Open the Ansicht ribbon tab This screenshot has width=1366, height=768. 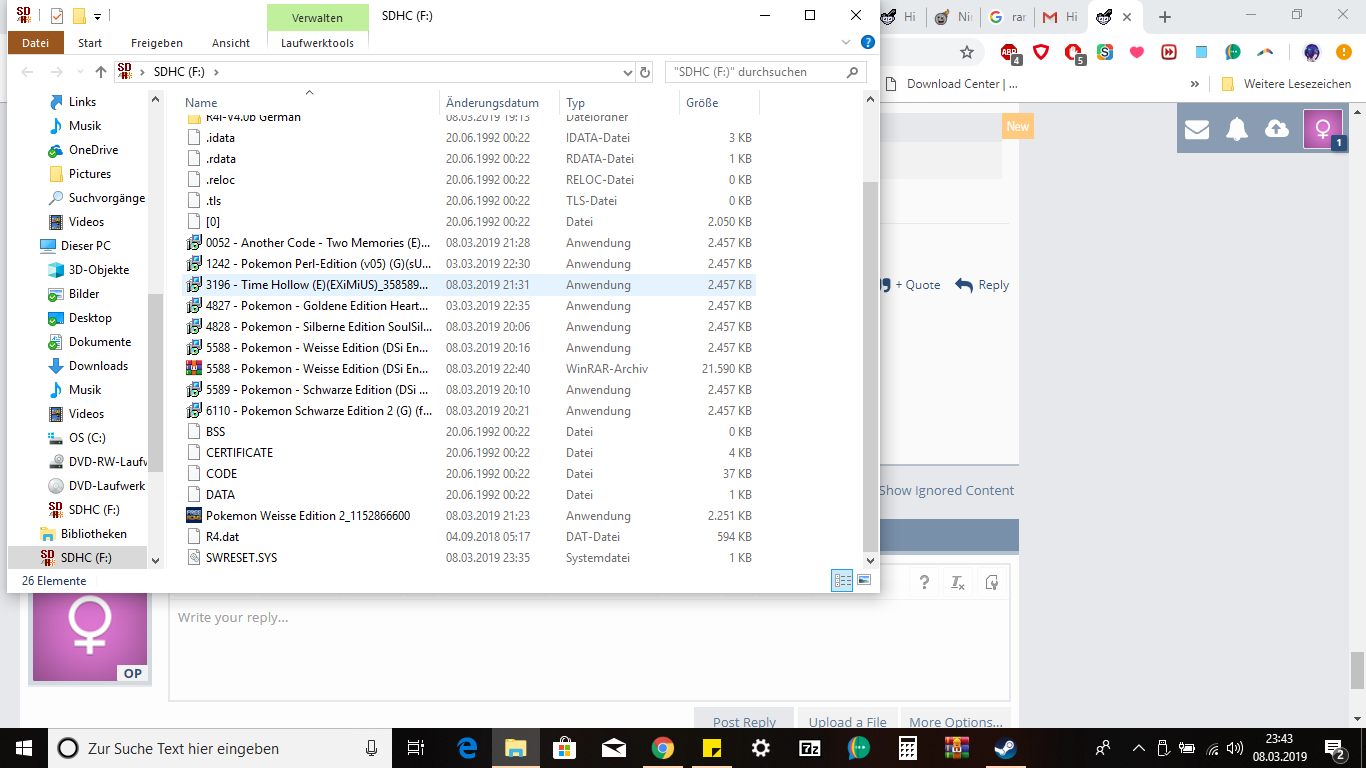[231, 43]
